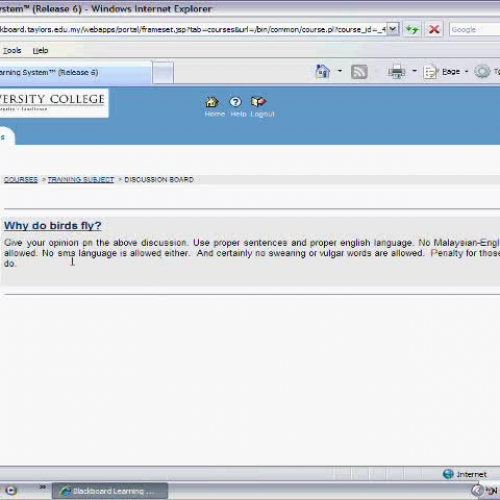Expand the Print options dropdown arrow

(x=414, y=71)
